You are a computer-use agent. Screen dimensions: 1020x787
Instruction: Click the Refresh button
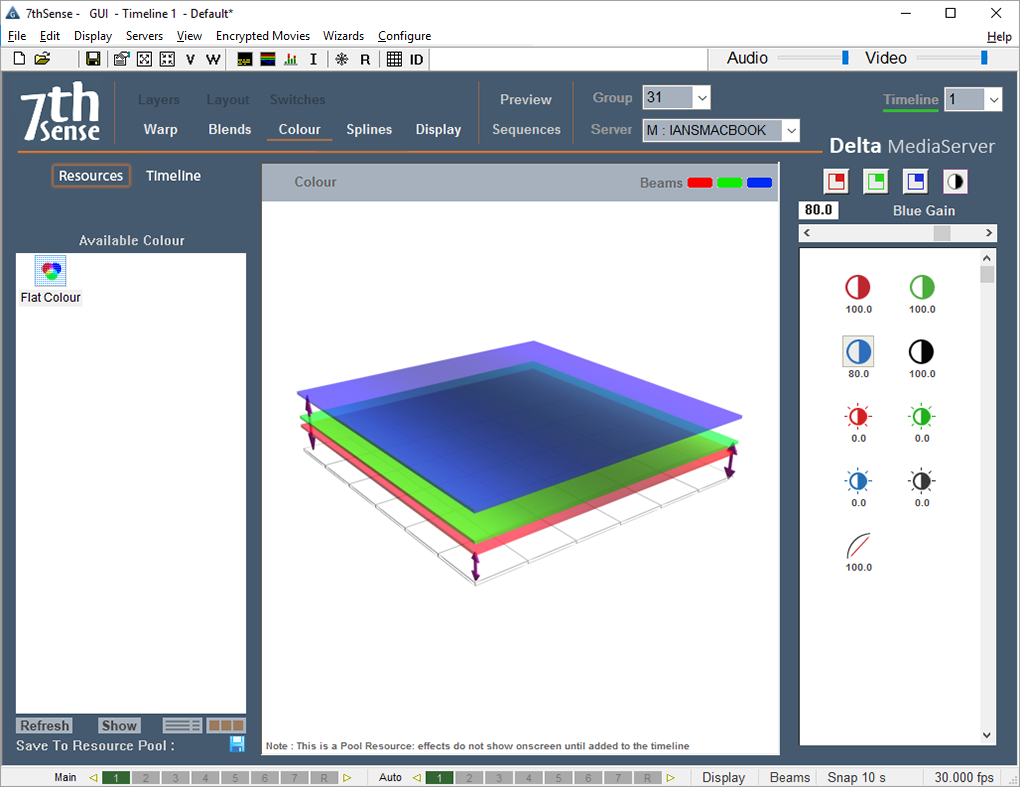[44, 725]
